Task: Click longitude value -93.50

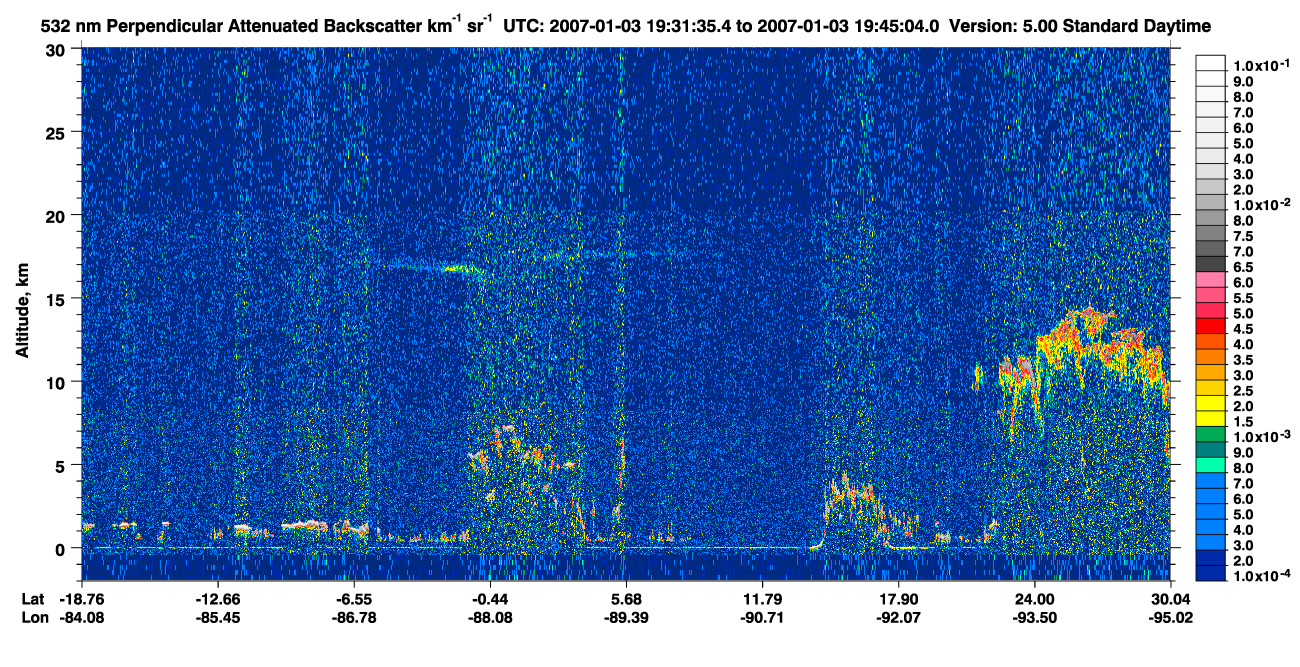Action: [1034, 617]
